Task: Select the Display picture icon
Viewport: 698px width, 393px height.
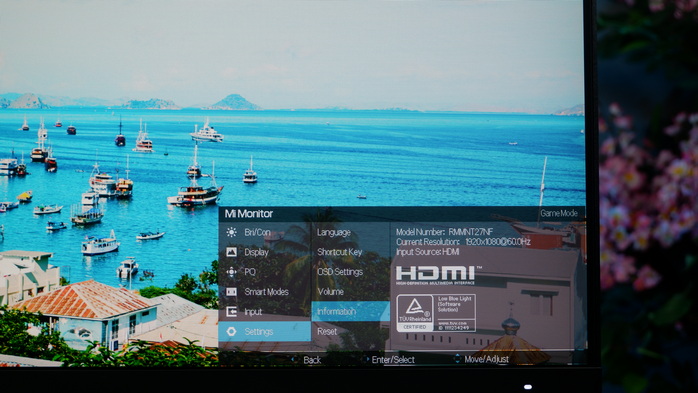Action: [x=231, y=252]
